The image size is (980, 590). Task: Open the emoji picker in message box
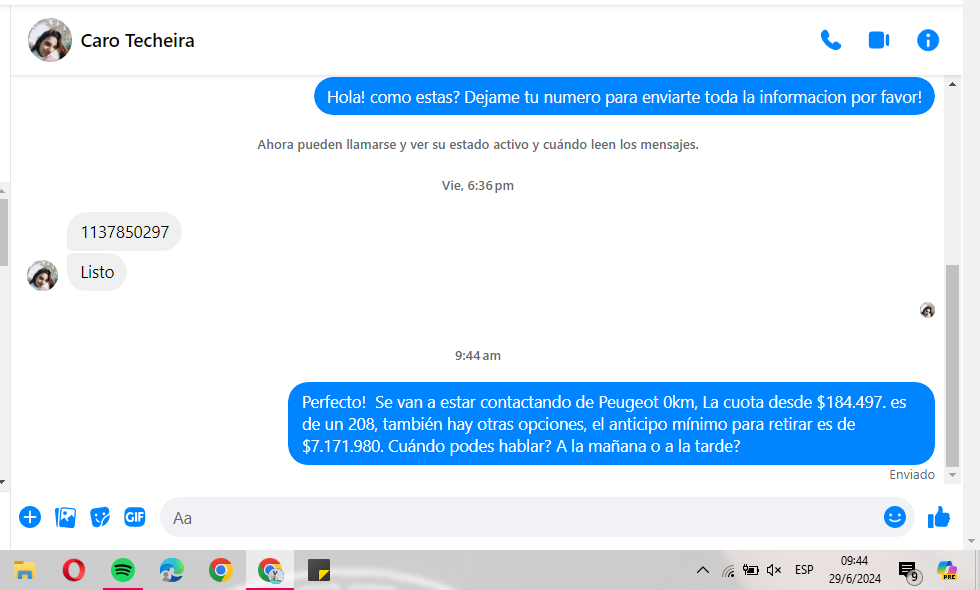click(894, 517)
